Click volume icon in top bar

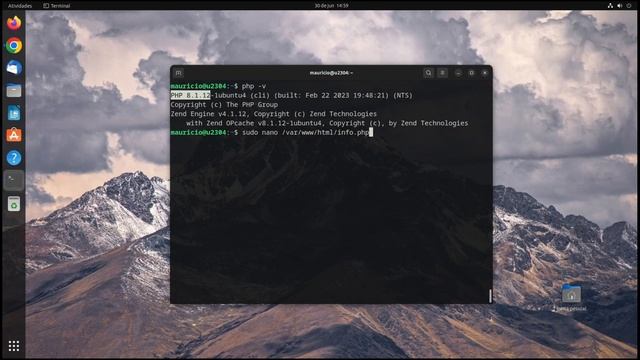pyautogui.click(x=620, y=6)
